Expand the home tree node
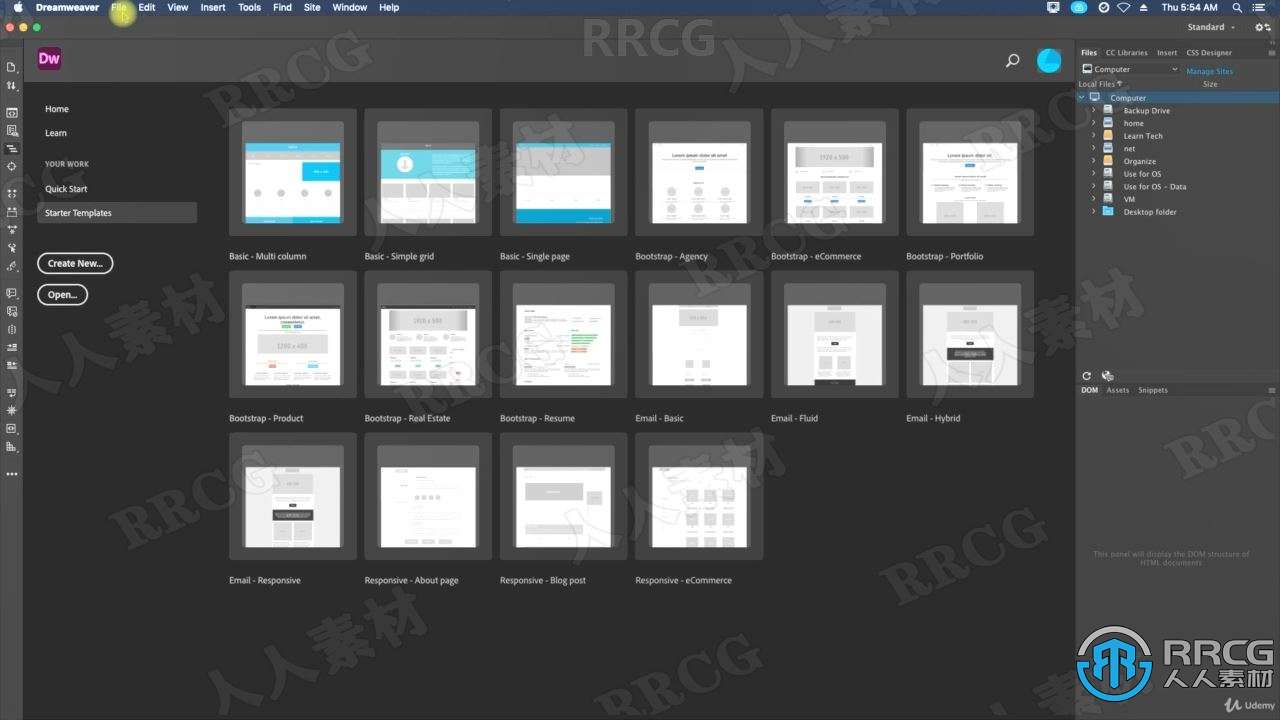The height and width of the screenshot is (720, 1280). click(1093, 123)
